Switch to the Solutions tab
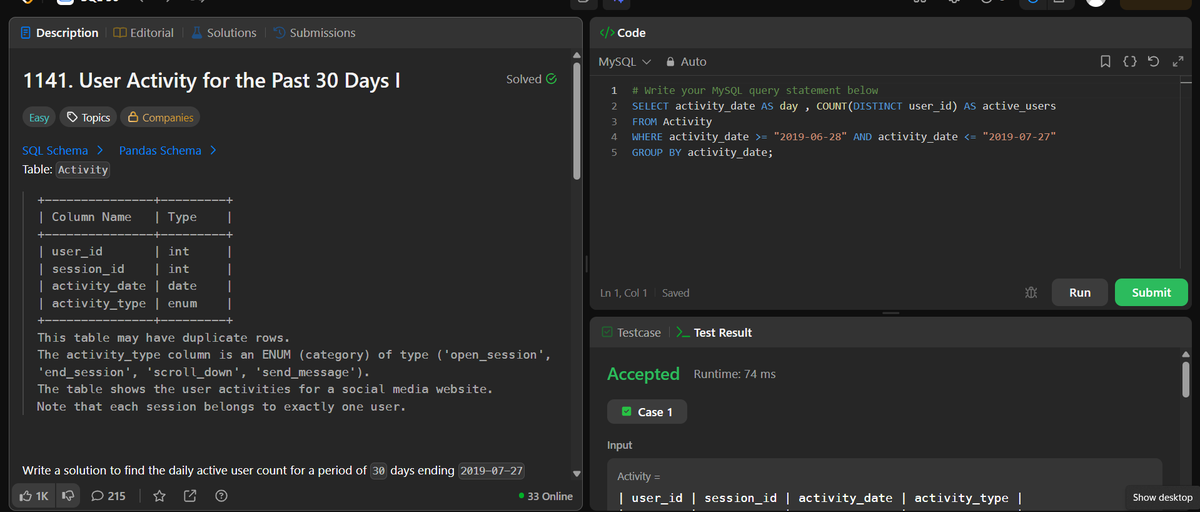This screenshot has height=512, width=1200. tap(223, 33)
